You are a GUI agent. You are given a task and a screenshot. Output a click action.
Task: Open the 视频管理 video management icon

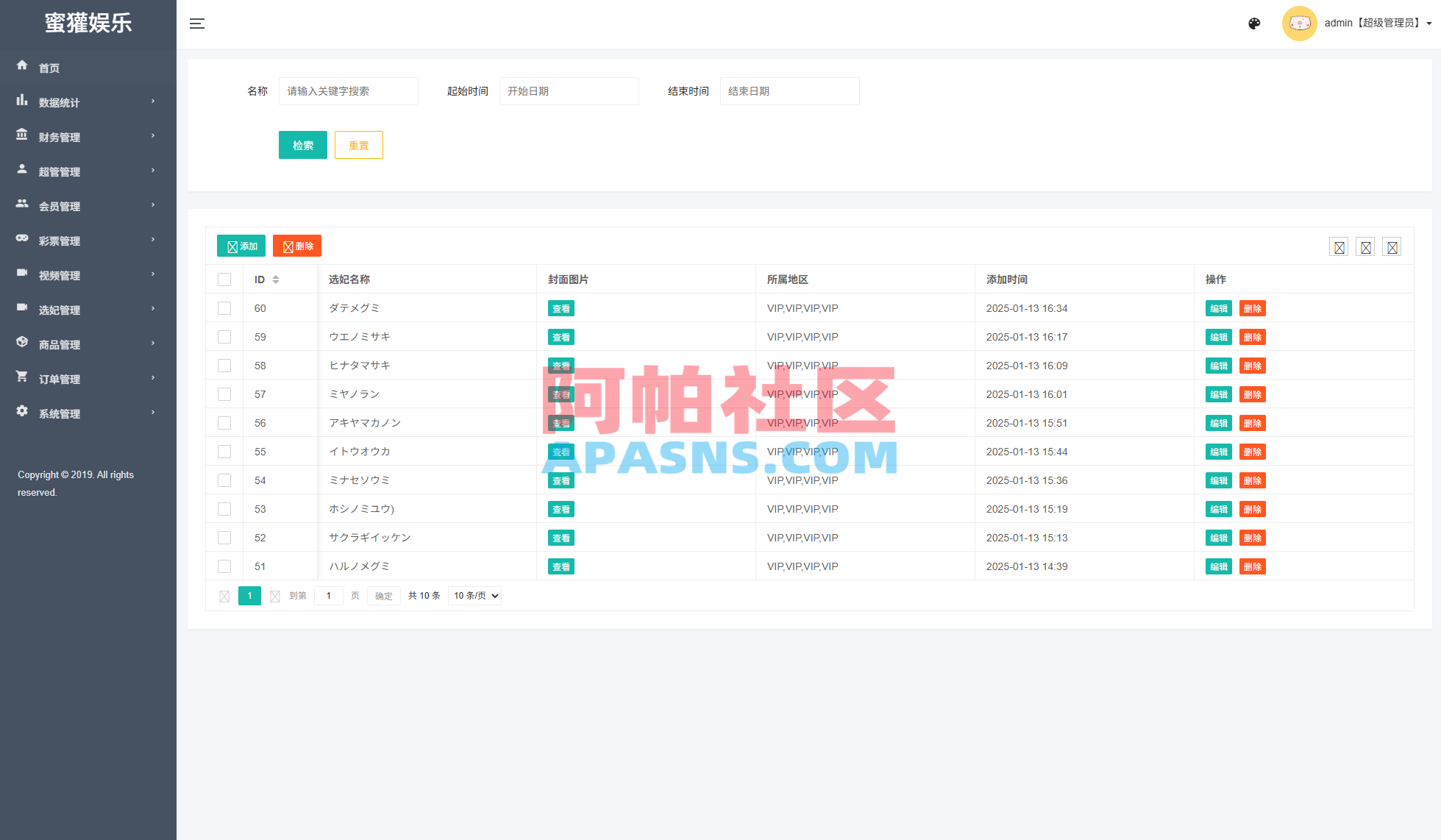click(22, 274)
